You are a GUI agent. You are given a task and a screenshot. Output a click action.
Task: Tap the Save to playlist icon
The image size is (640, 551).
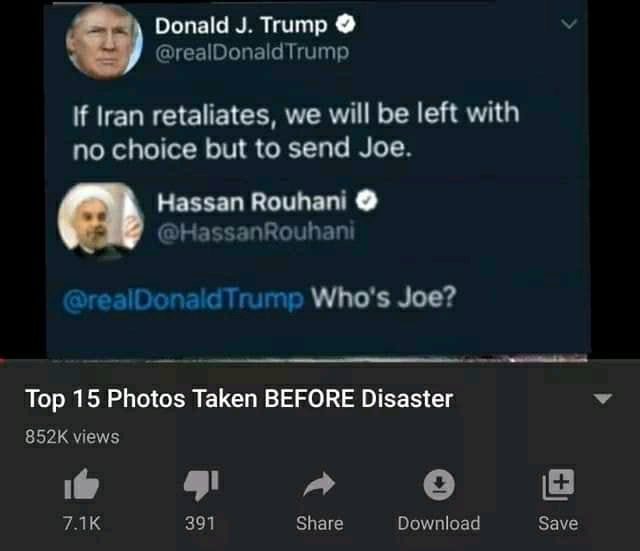[x=558, y=484]
